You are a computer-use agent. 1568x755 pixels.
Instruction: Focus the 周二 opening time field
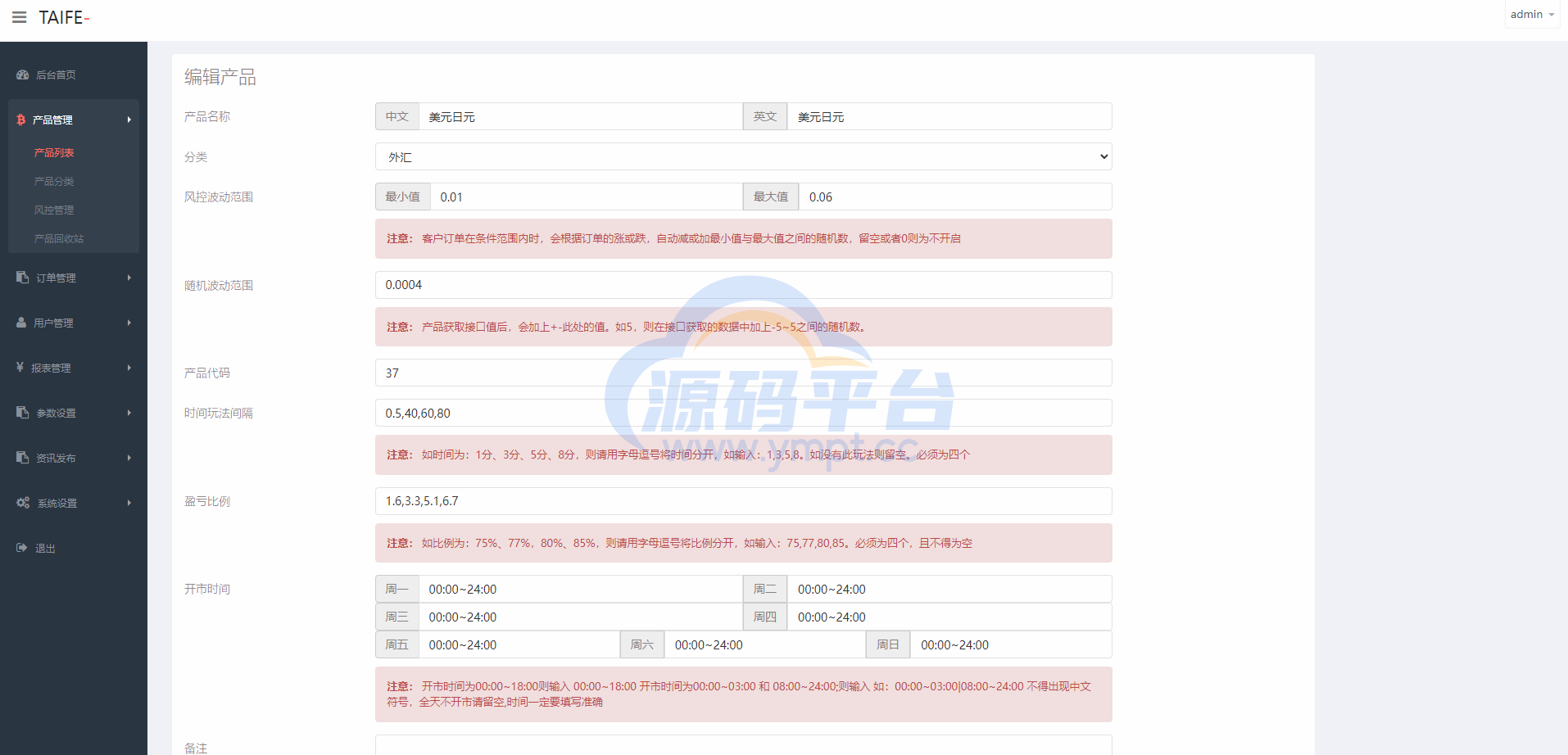(949, 589)
